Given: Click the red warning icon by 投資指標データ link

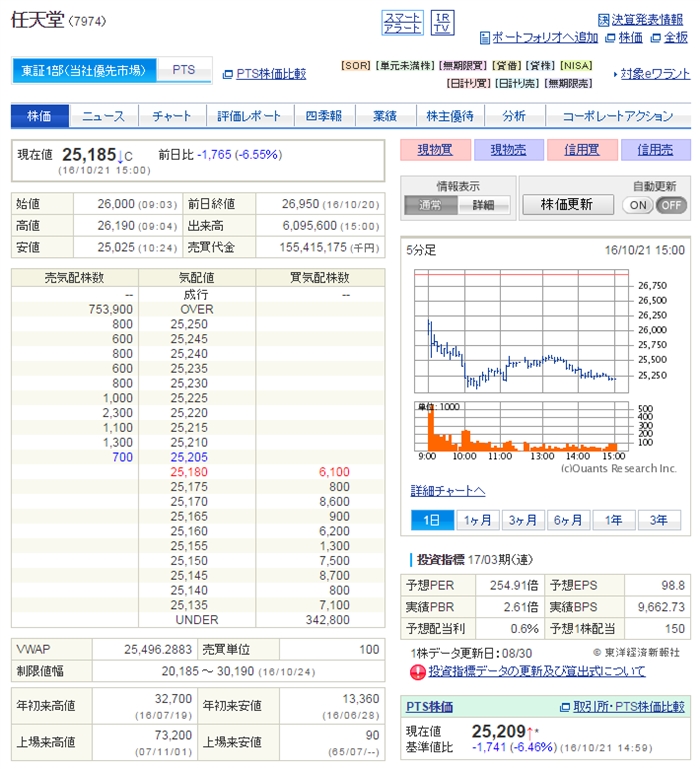Looking at the screenshot, I should [x=417, y=672].
